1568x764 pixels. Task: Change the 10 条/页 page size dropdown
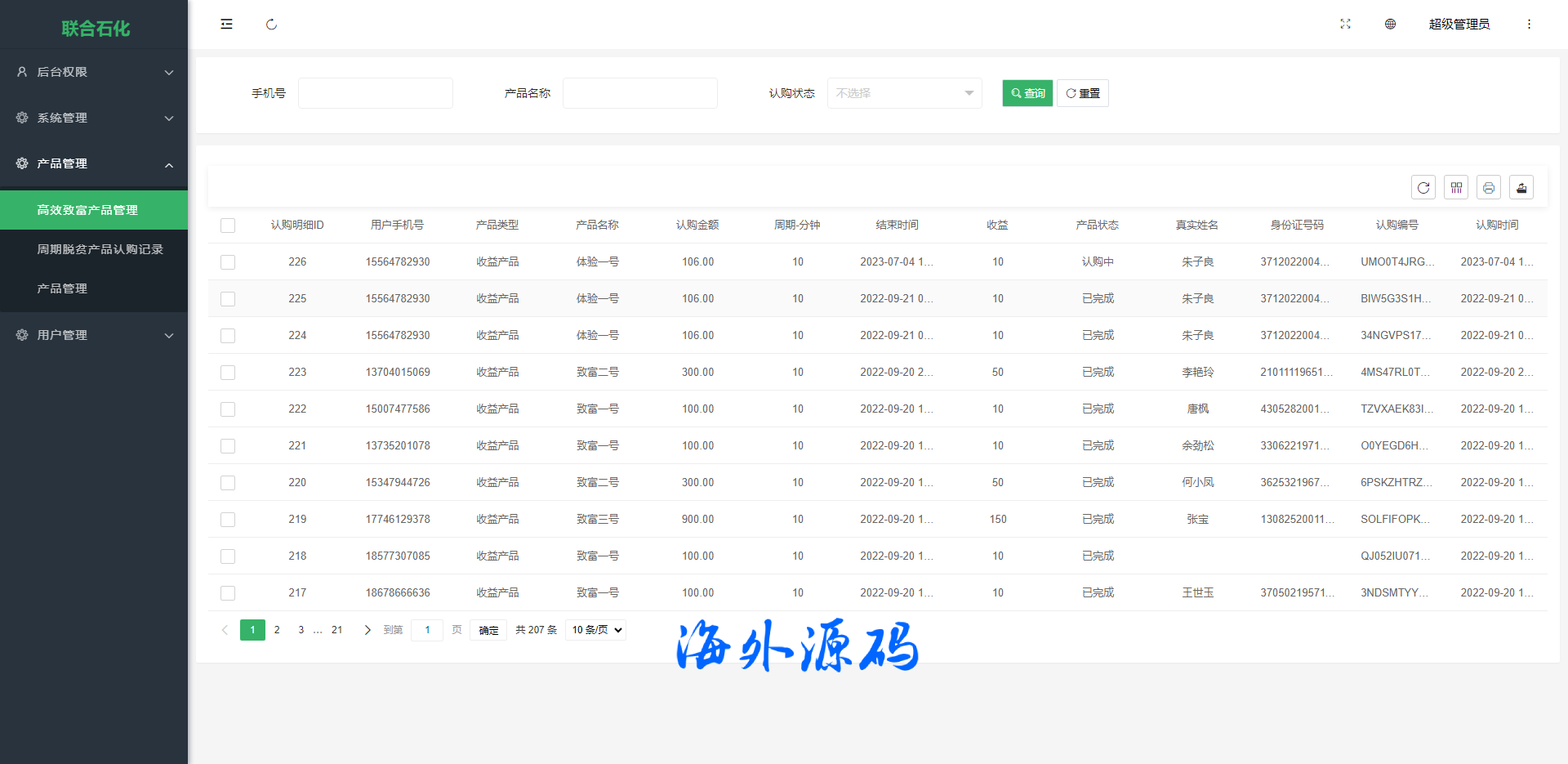(596, 630)
